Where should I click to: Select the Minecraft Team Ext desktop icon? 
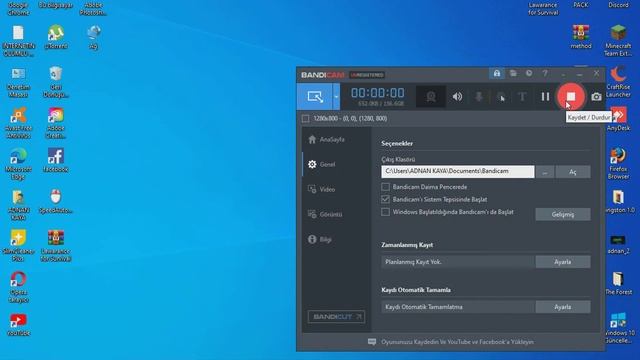(618, 41)
